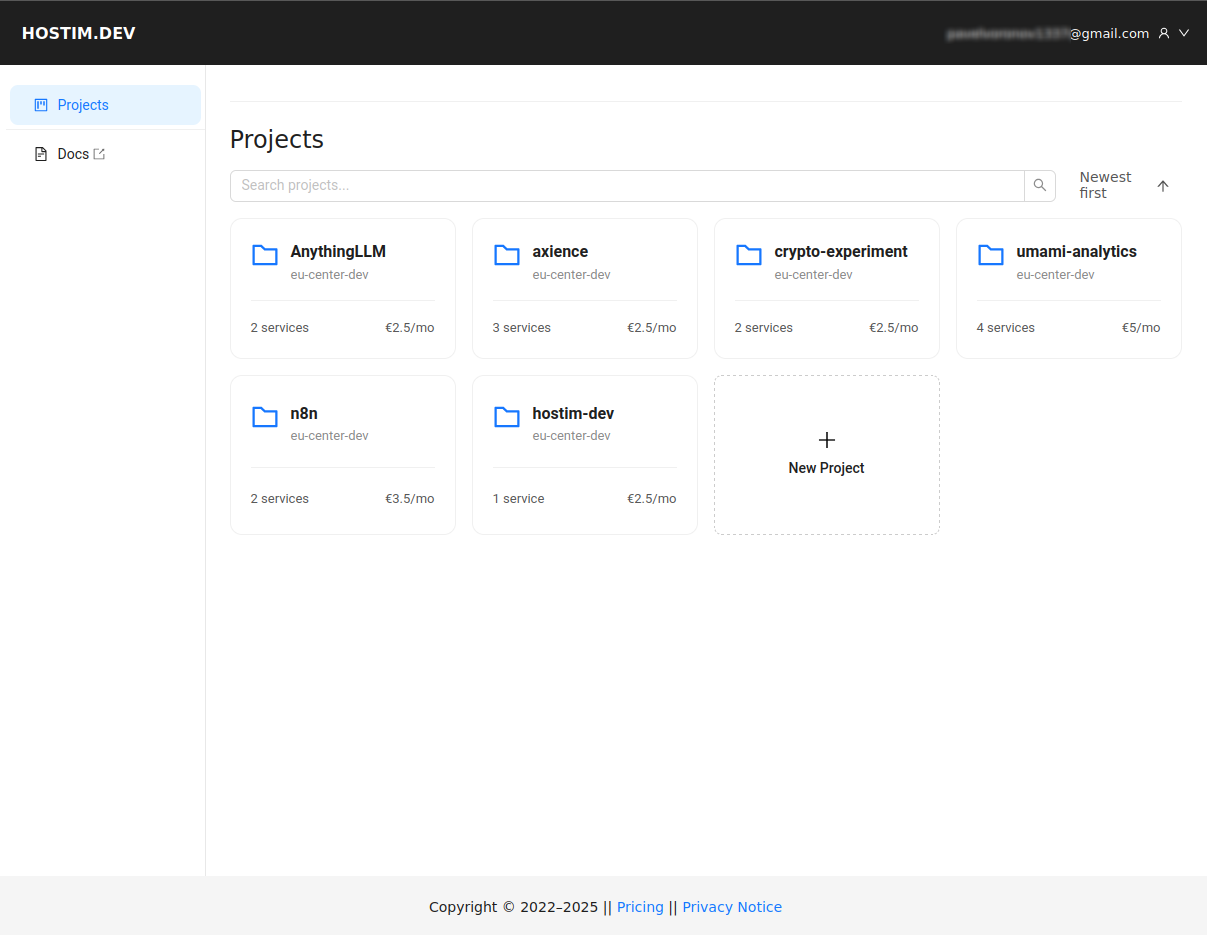1207x935 pixels.
Task: Create a New Project
Action: click(826, 455)
